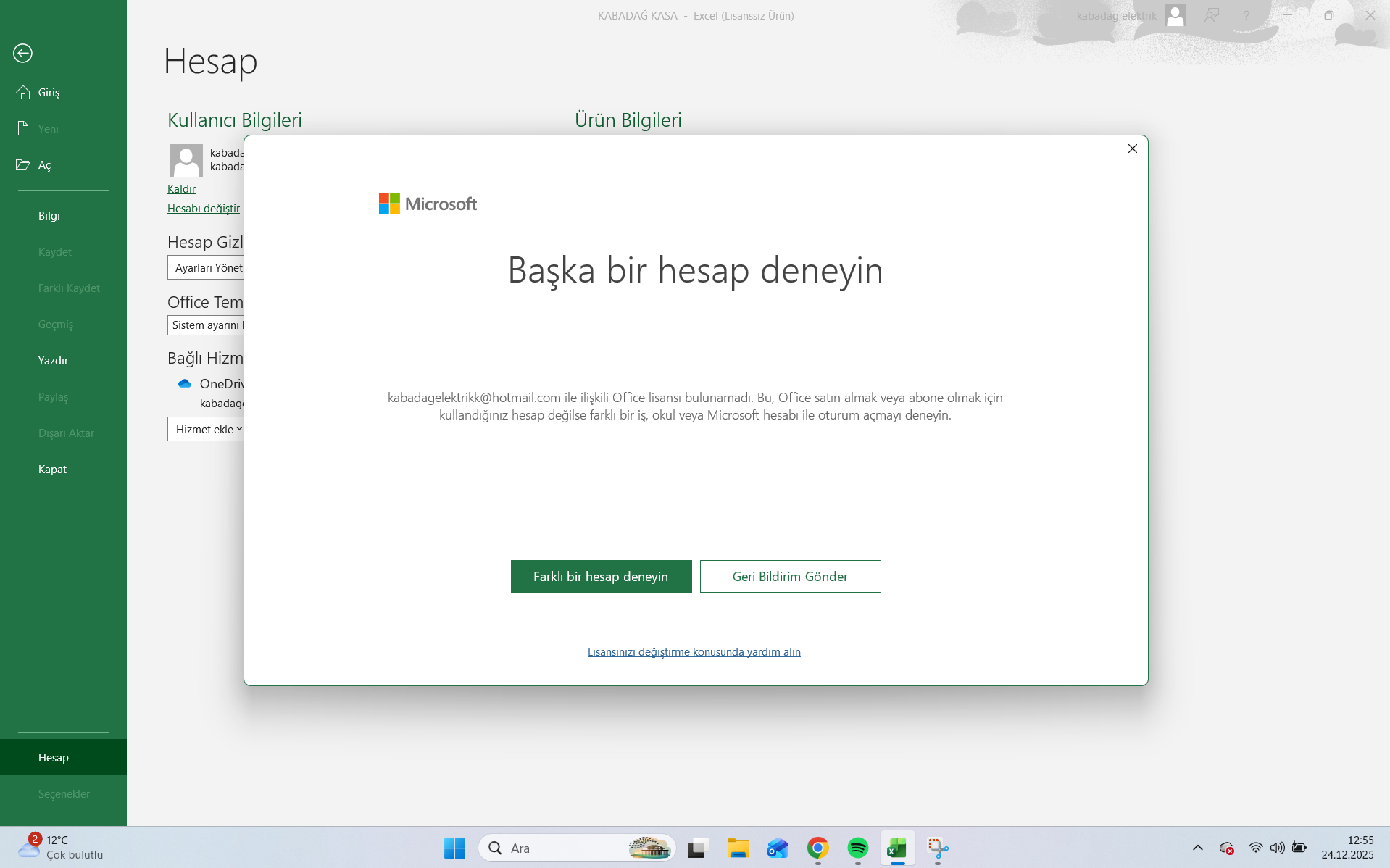Open the license change help link

[x=694, y=651]
